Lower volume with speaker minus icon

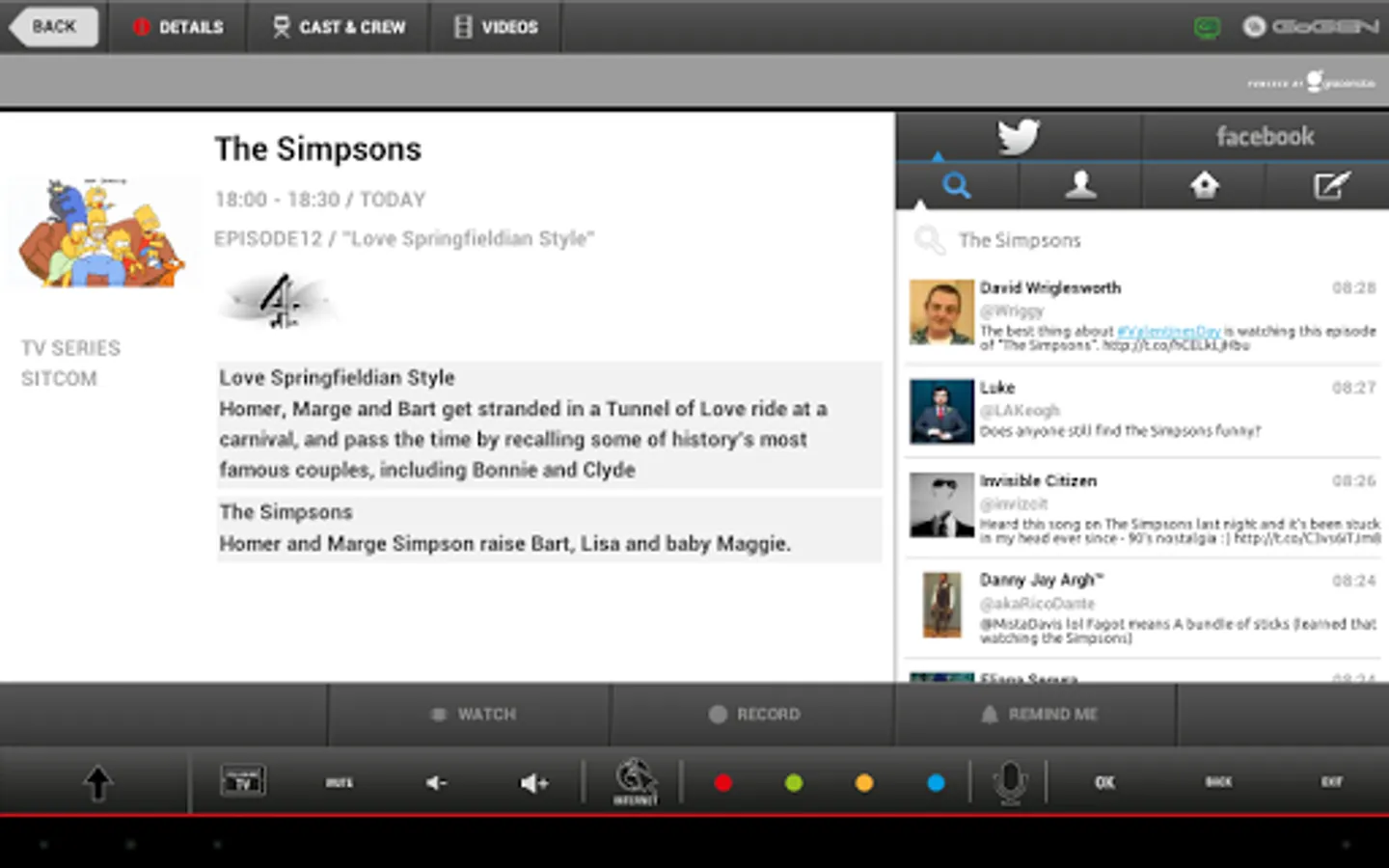pos(436,783)
